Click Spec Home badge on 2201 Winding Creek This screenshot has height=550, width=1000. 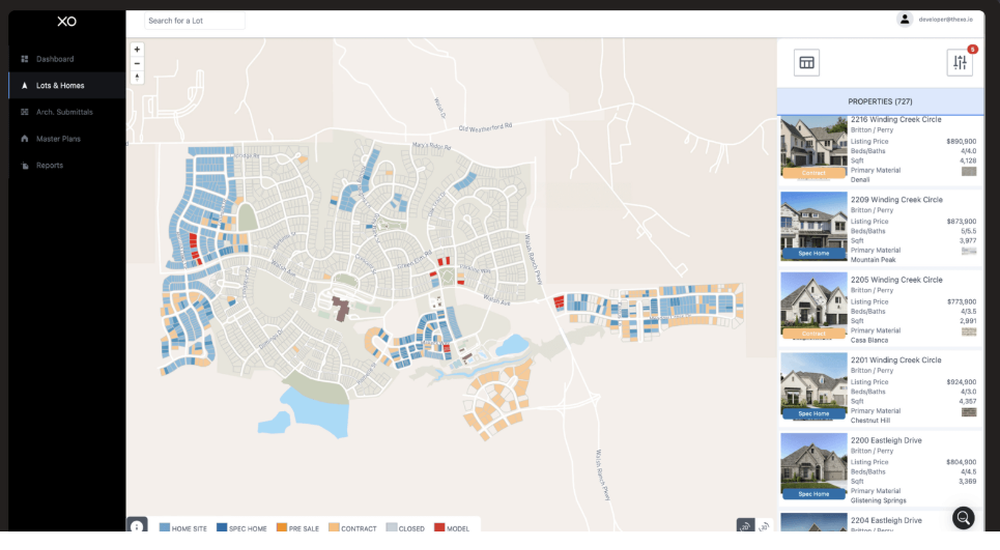point(814,413)
